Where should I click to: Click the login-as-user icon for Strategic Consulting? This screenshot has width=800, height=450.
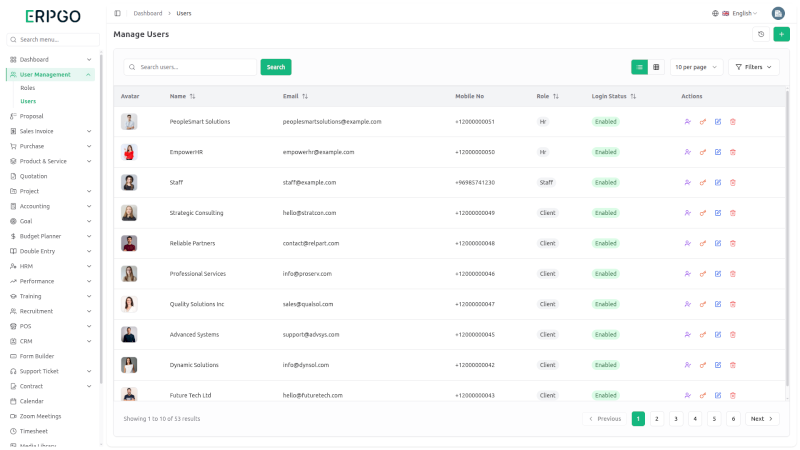pyautogui.click(x=688, y=213)
